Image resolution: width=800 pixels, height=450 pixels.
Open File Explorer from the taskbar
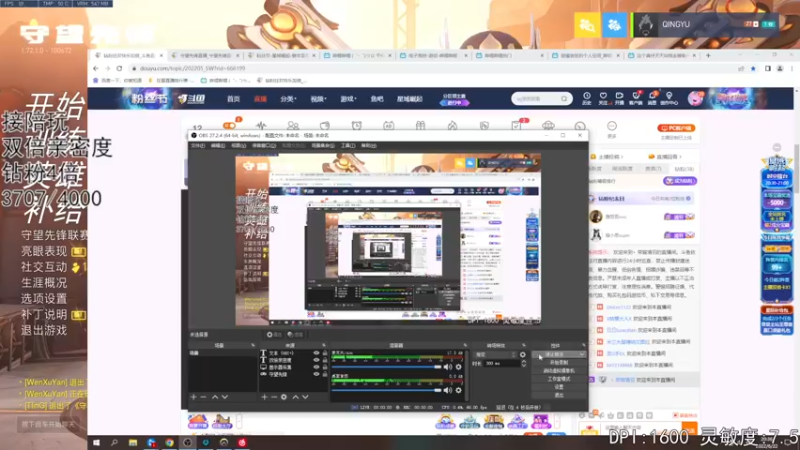coord(133,442)
